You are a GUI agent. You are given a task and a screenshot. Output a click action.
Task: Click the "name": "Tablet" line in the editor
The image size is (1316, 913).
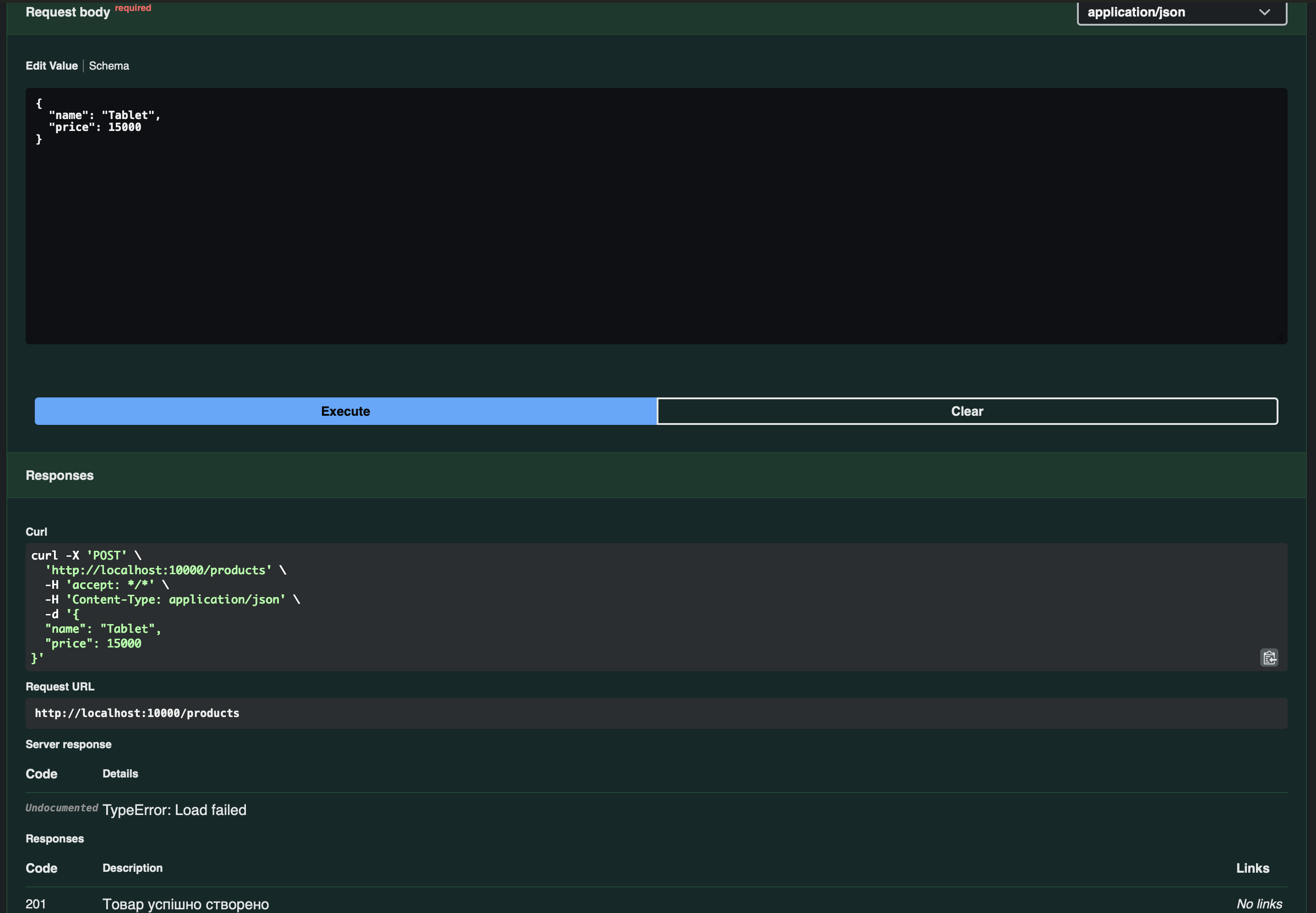(x=105, y=115)
